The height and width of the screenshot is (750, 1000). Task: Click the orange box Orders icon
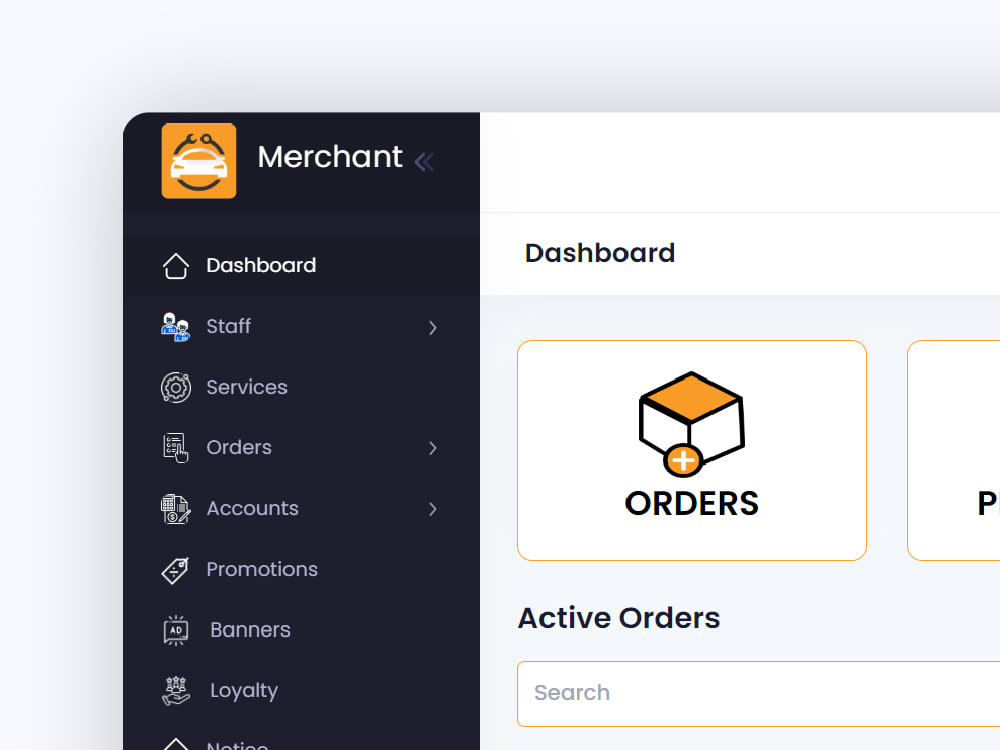(x=692, y=424)
